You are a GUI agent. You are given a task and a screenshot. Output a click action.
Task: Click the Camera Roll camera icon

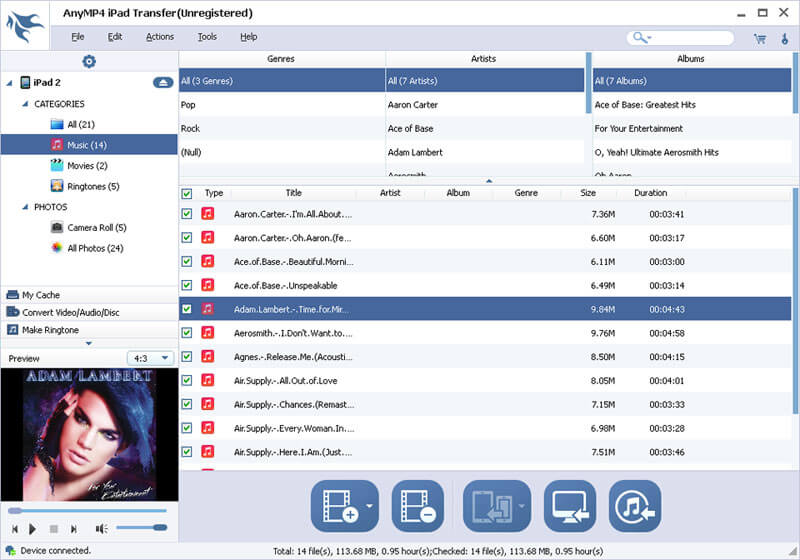click(x=57, y=227)
